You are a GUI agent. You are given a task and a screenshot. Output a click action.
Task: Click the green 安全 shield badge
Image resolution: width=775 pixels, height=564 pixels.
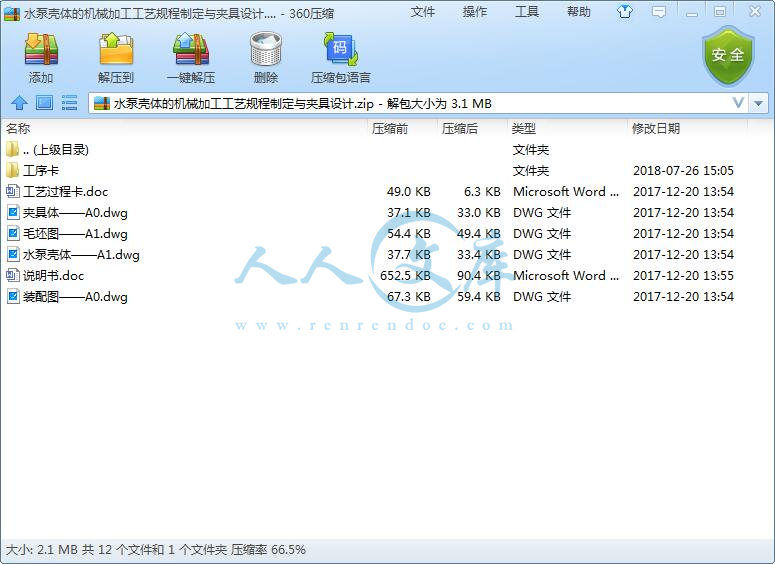728,56
